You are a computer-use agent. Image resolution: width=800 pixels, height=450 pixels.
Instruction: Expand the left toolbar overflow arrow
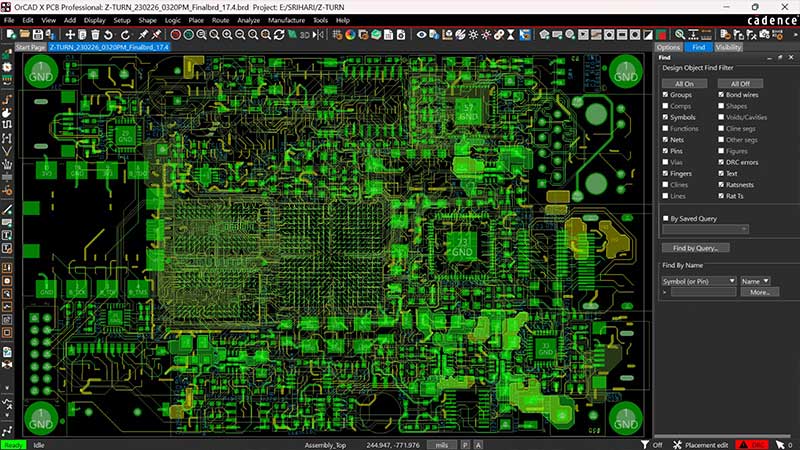tap(7, 388)
